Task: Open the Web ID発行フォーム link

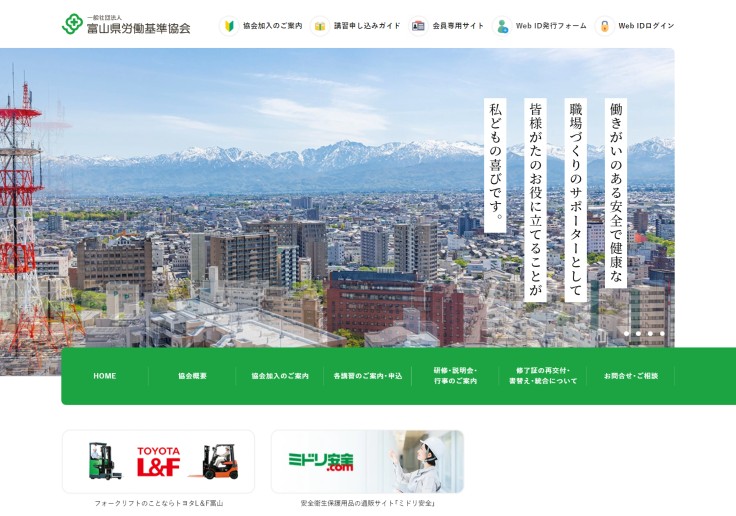Action: coord(551,26)
